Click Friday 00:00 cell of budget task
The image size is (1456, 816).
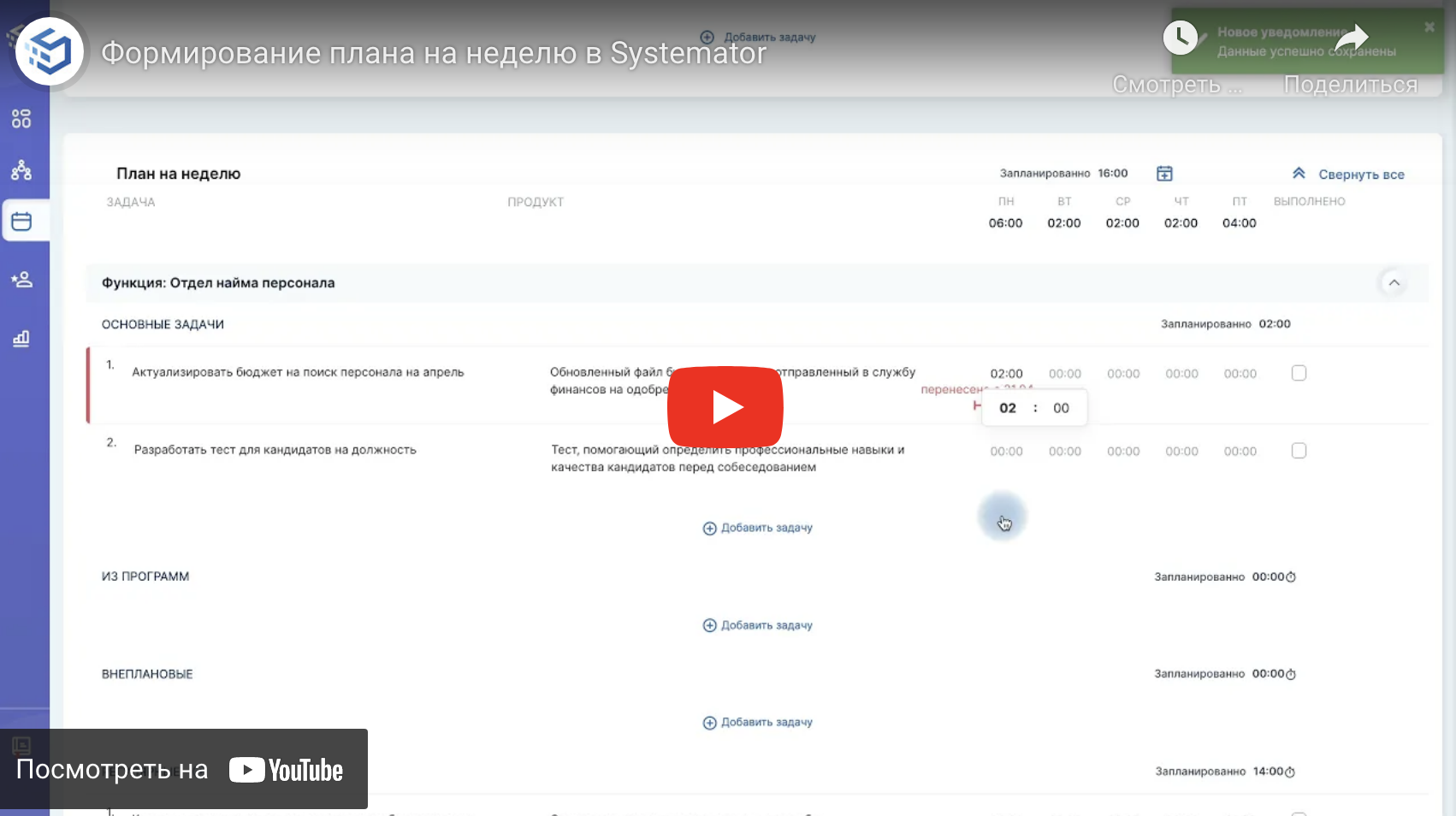tap(1240, 374)
